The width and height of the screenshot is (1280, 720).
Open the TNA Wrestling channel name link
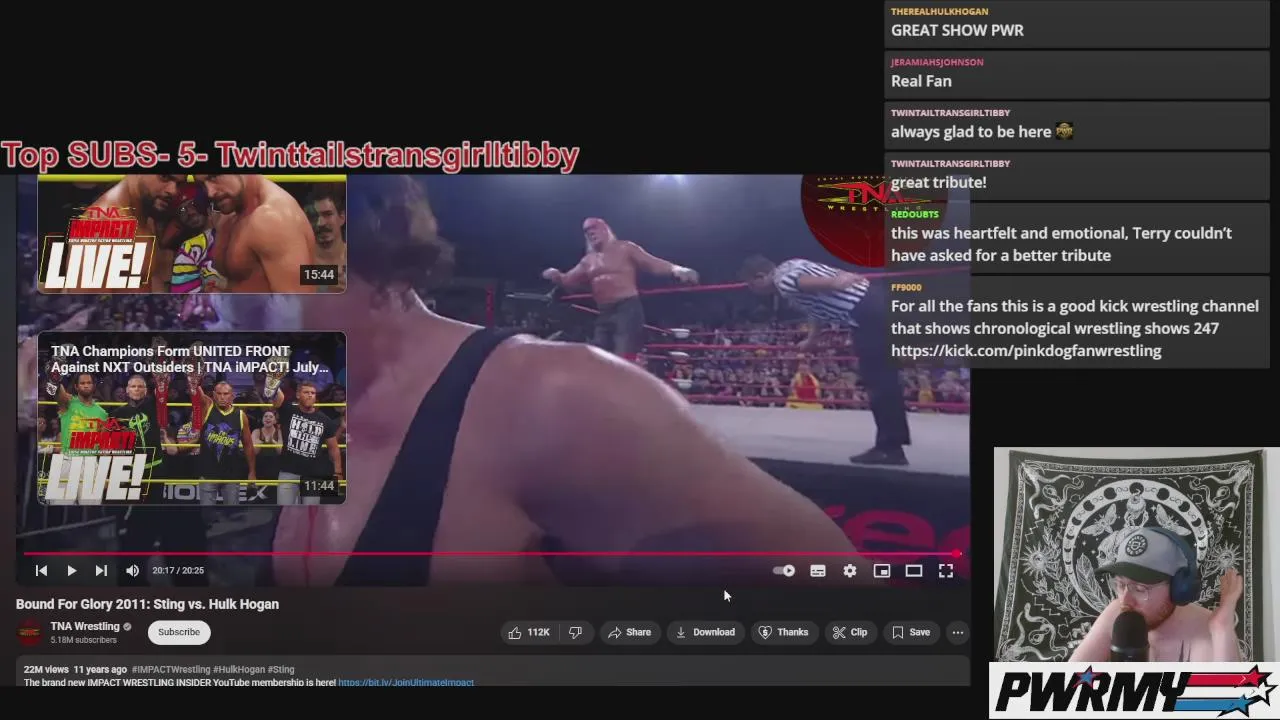(x=85, y=626)
